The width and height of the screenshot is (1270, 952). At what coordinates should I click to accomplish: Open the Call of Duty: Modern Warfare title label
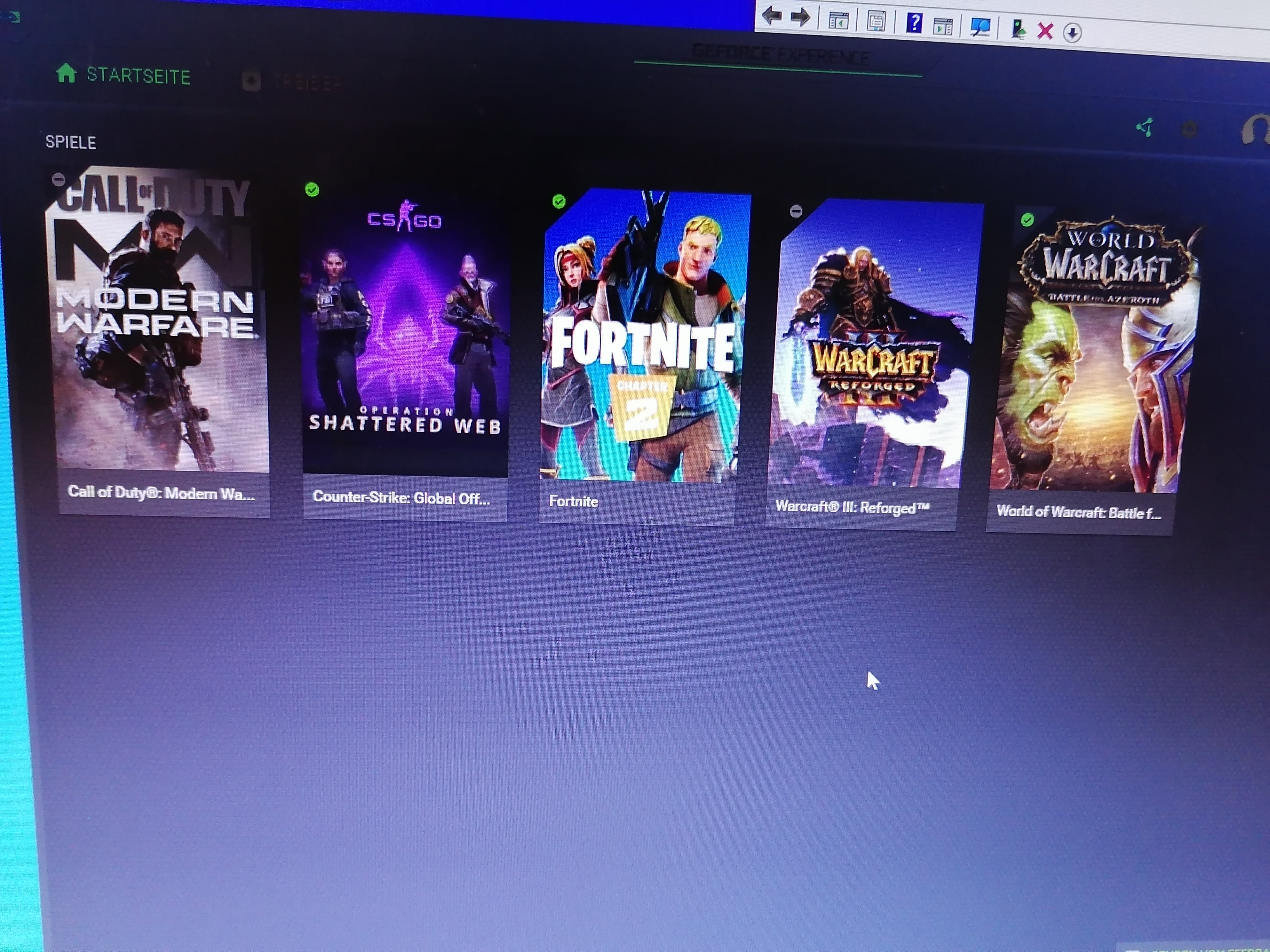coord(161,494)
